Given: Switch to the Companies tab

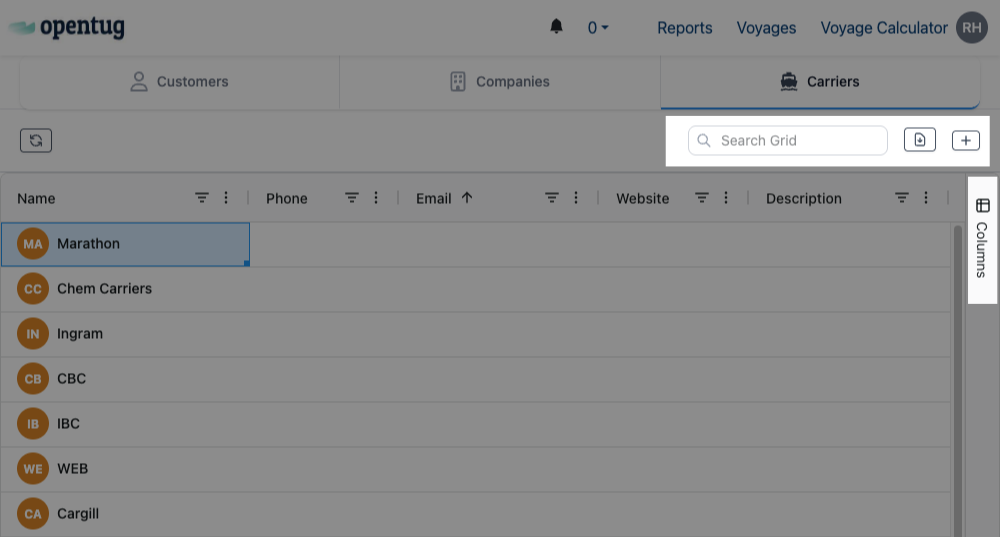Looking at the screenshot, I should tap(500, 82).
